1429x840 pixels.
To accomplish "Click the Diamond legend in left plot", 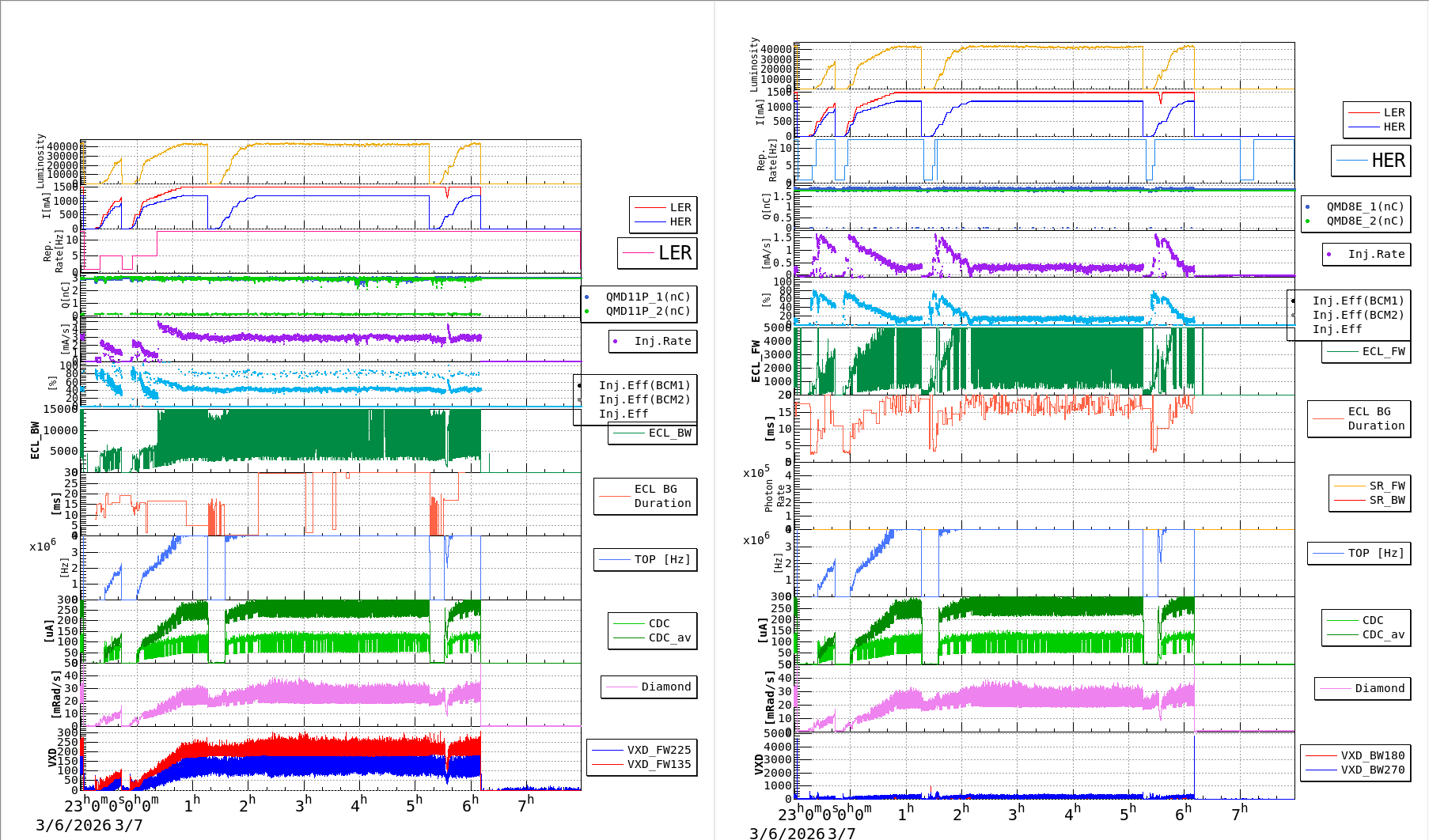I will (649, 687).
